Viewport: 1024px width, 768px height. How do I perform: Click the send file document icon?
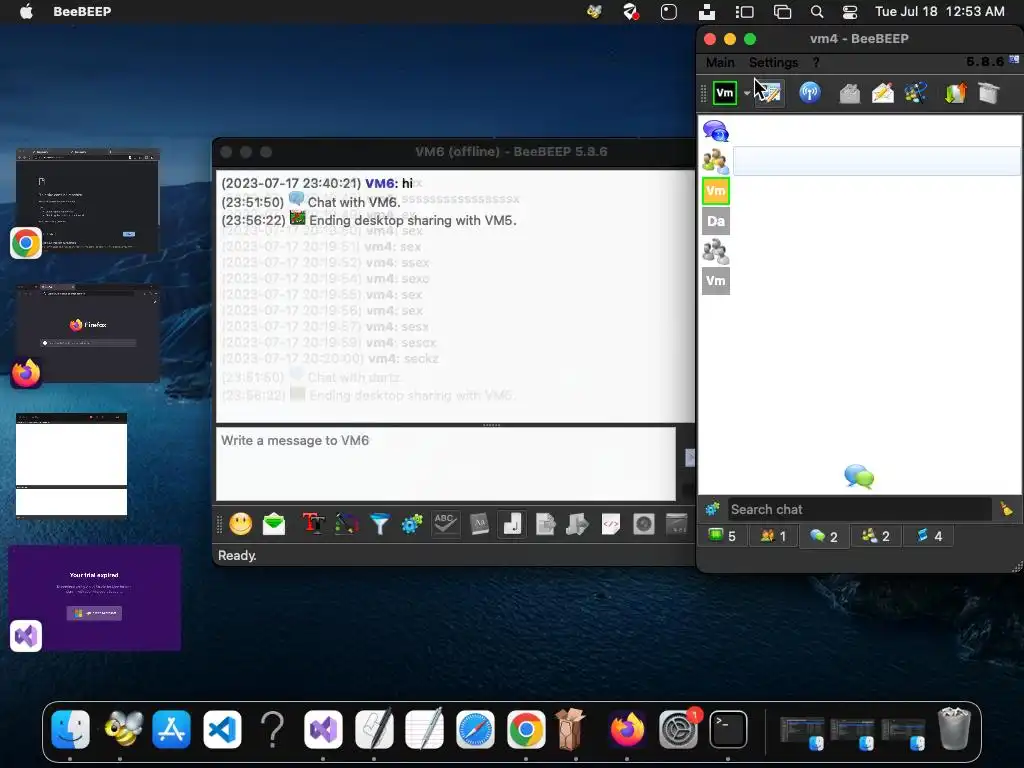click(x=545, y=524)
